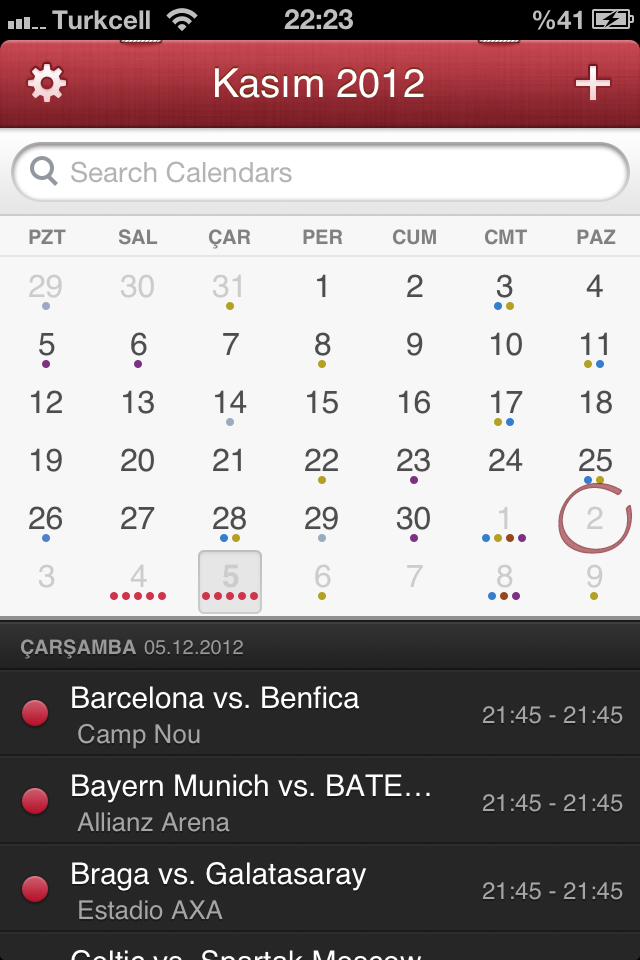Focus the Search Calendars field
This screenshot has width=640, height=960.
tap(320, 172)
